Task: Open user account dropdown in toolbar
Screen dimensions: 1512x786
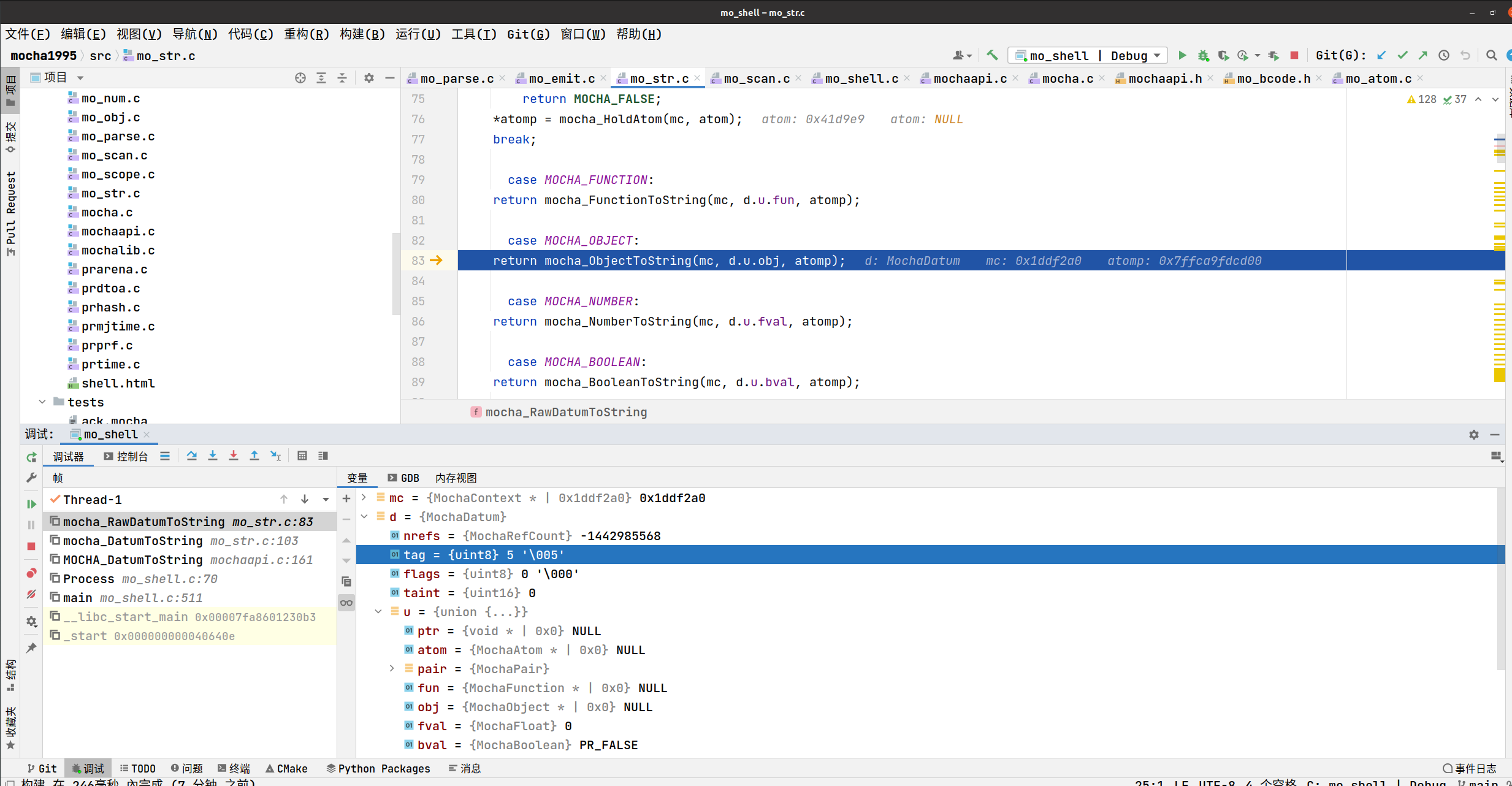Action: pyautogui.click(x=962, y=55)
